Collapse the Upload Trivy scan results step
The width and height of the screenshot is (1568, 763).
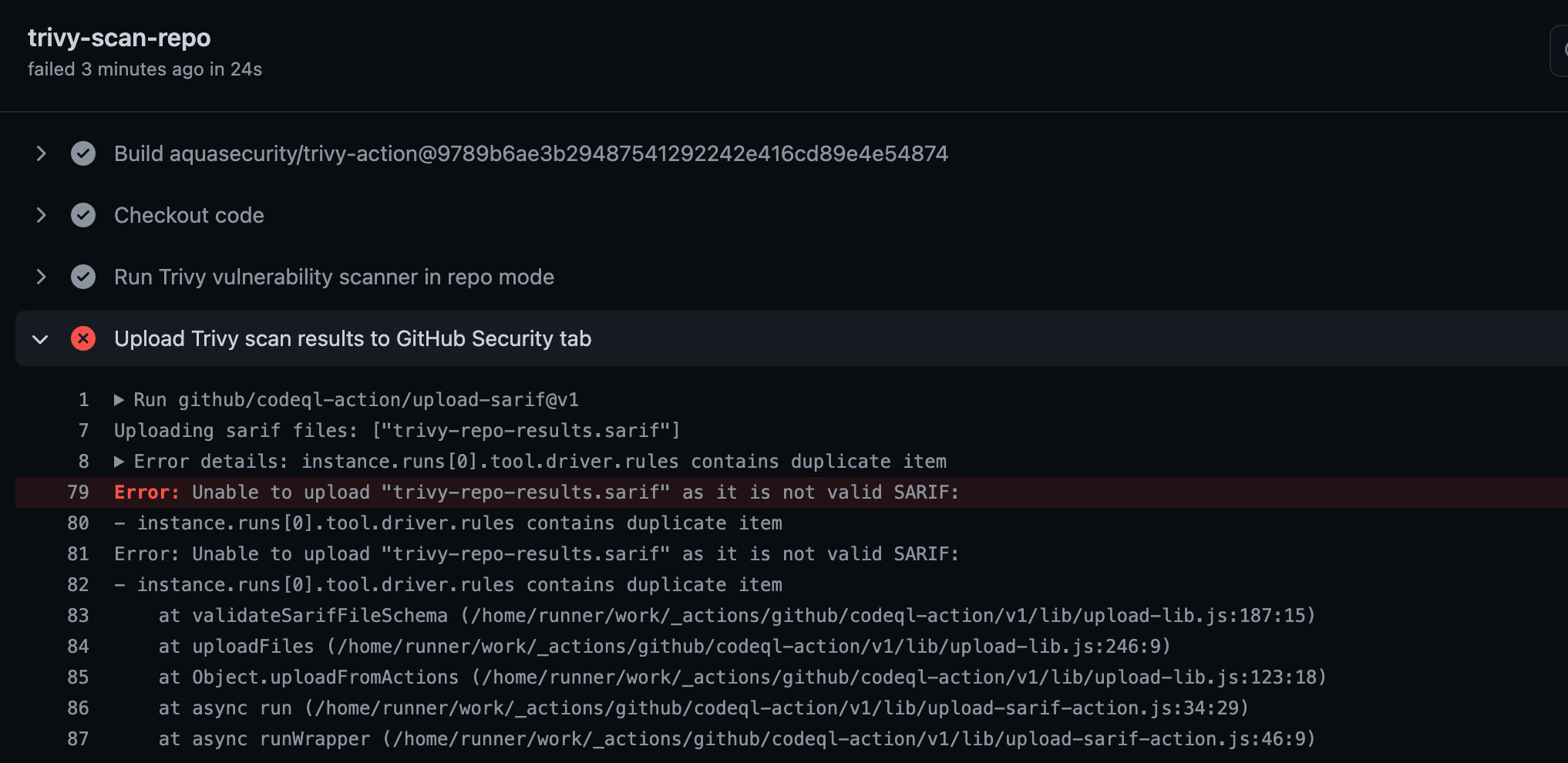pyautogui.click(x=40, y=338)
